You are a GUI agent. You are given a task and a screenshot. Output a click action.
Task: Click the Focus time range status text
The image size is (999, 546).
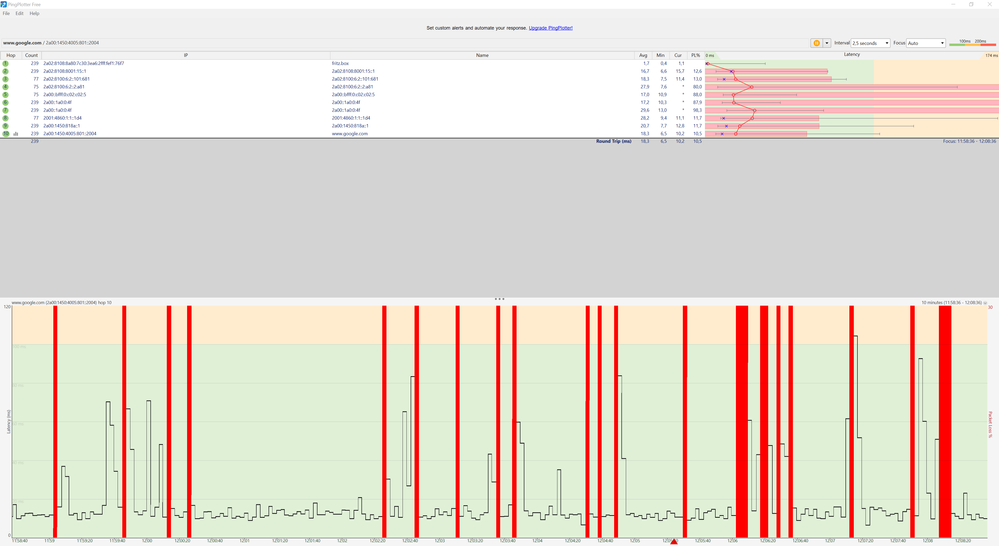click(969, 141)
